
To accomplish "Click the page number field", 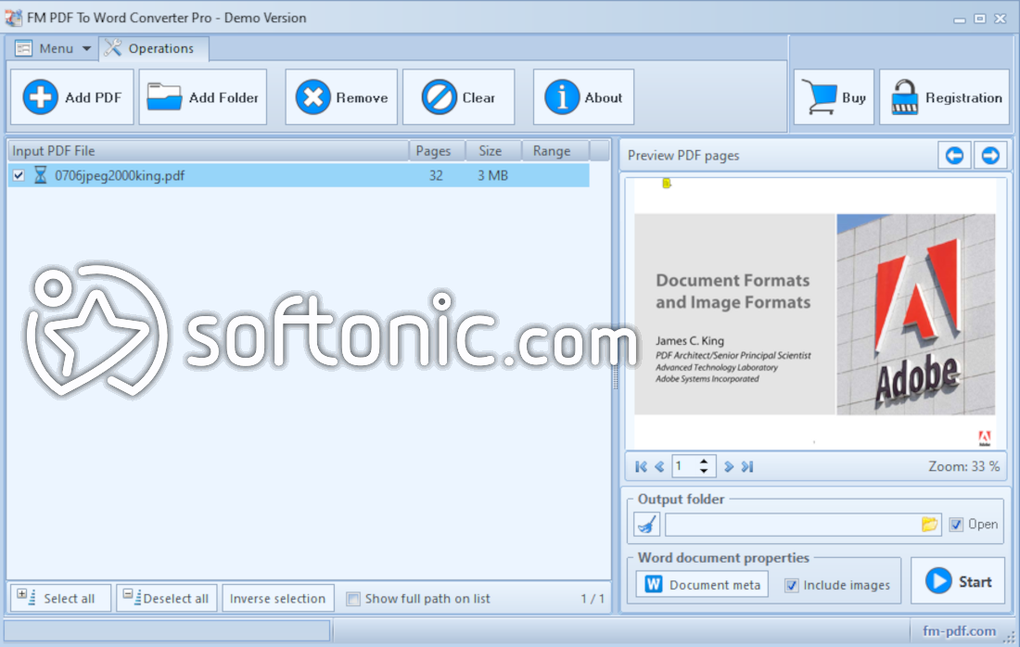I will 684,466.
